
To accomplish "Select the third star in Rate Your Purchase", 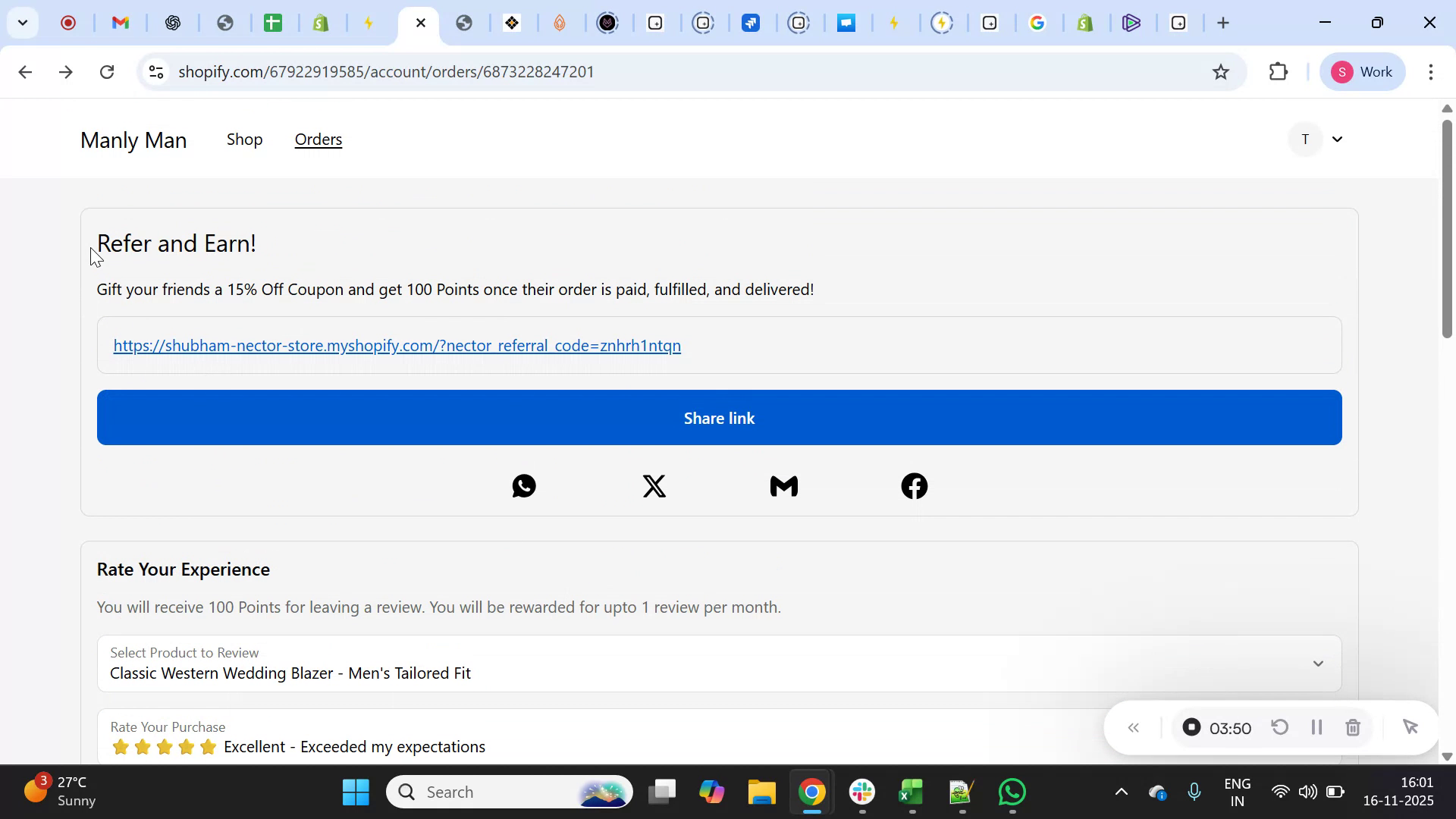I will click(164, 746).
